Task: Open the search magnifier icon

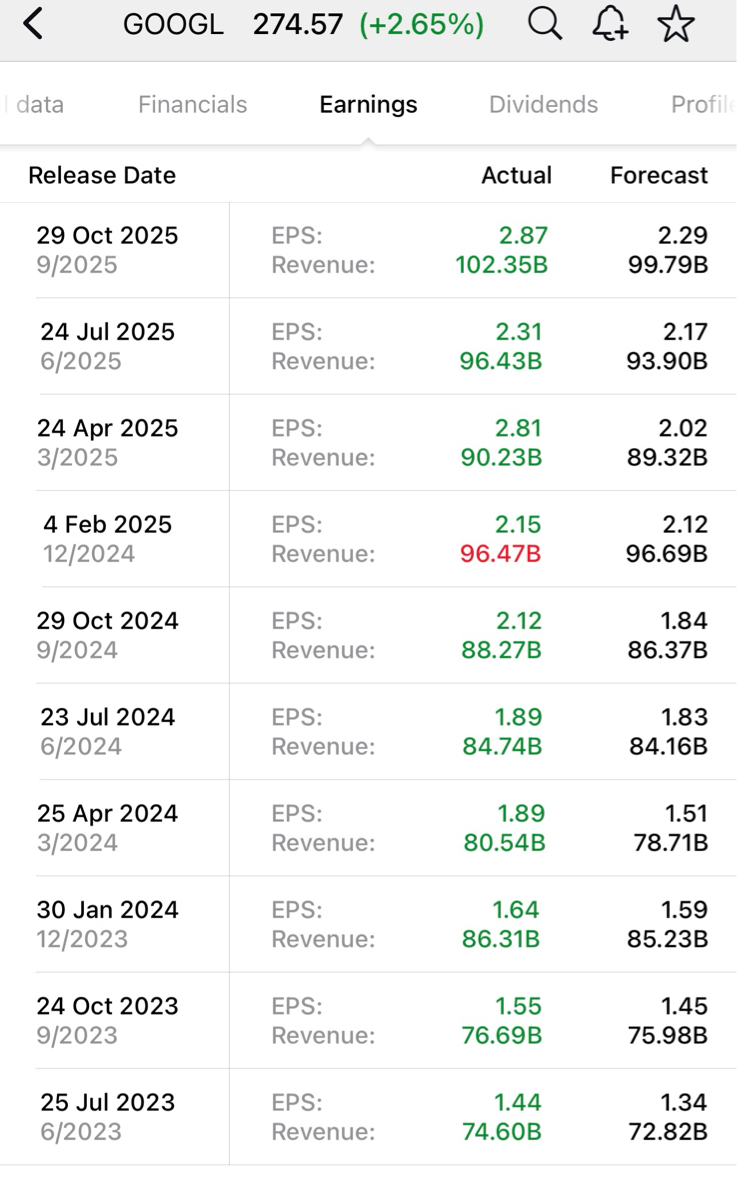Action: coord(545,24)
